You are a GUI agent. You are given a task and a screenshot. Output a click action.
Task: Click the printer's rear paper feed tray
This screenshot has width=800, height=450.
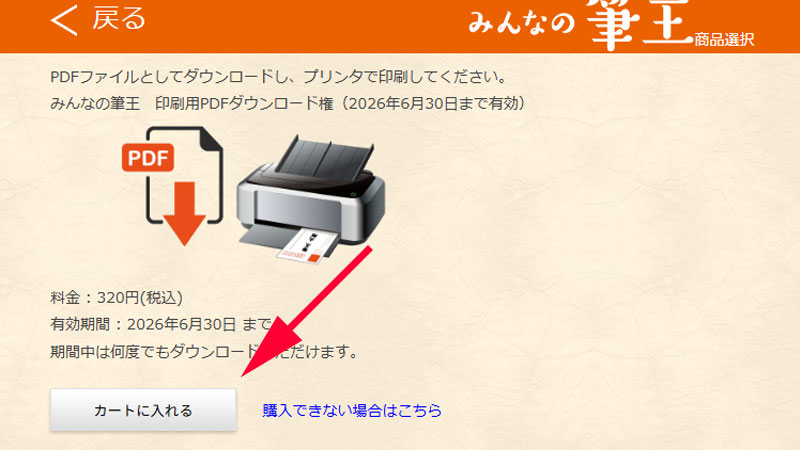point(326,155)
